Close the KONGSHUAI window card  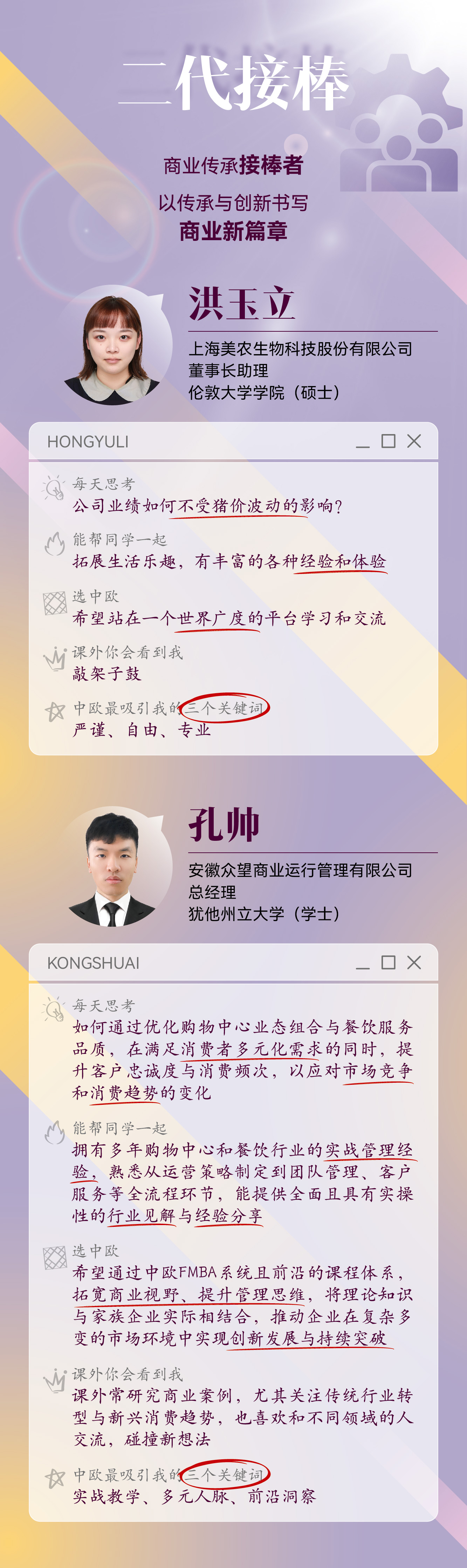[414, 962]
